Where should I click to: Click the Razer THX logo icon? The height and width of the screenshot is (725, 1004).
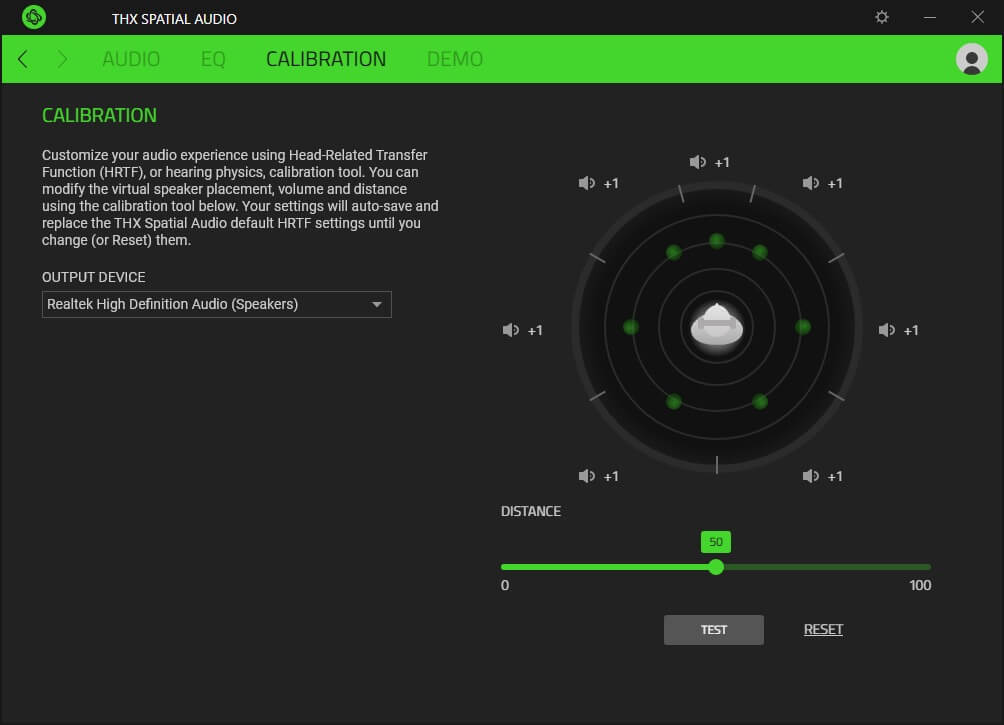(x=34, y=17)
